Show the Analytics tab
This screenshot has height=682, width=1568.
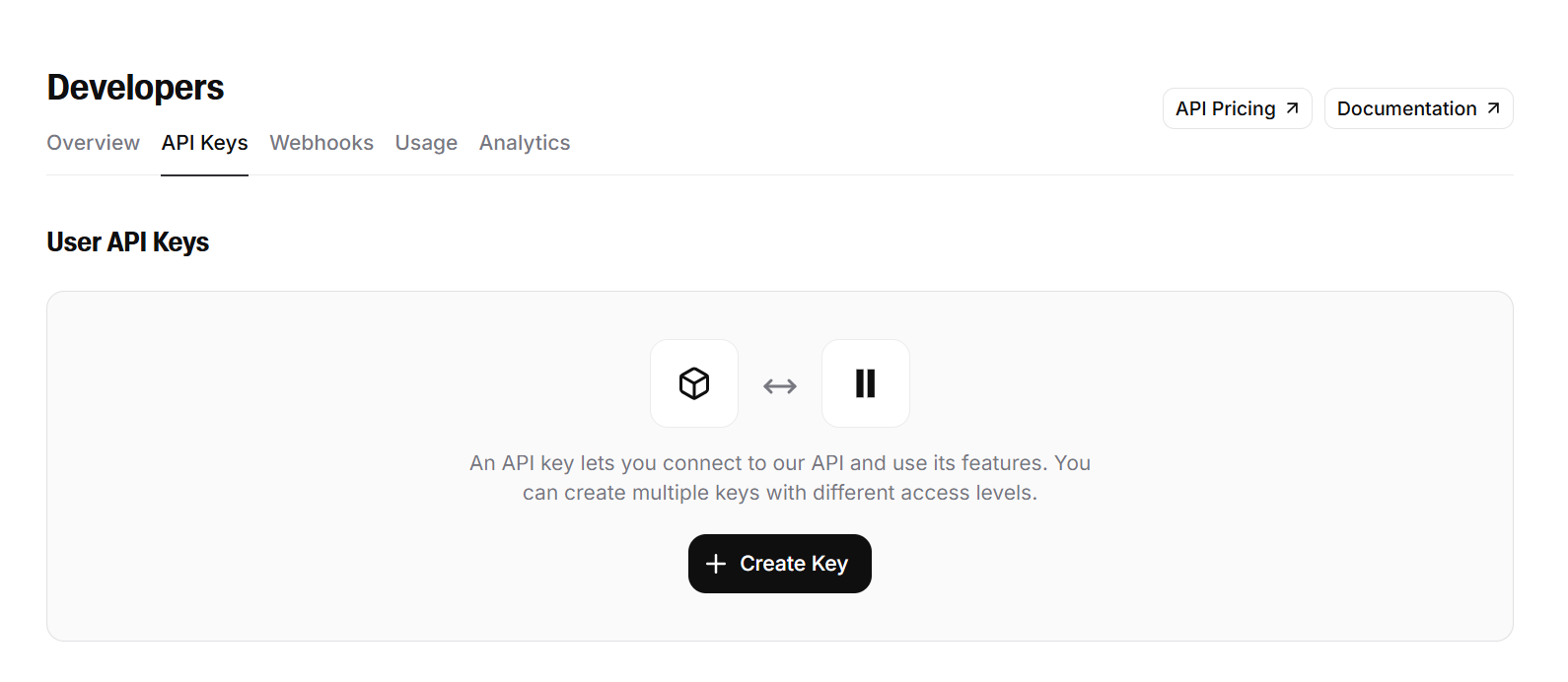pyautogui.click(x=525, y=143)
